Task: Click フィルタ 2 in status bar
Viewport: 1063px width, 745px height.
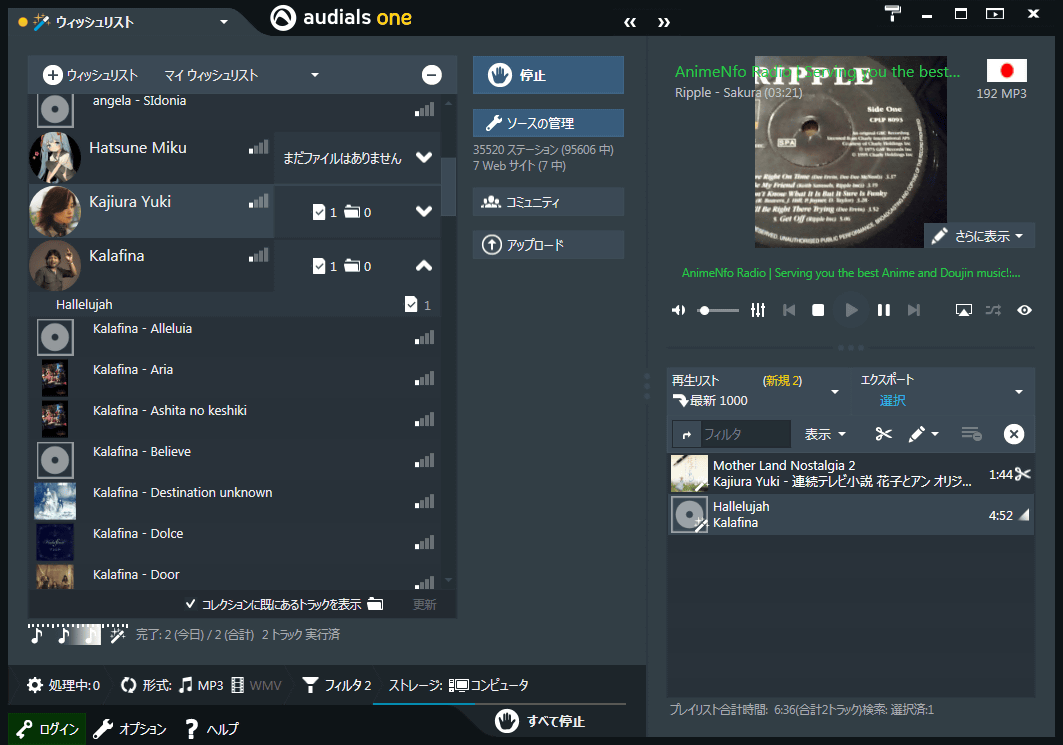Action: [337, 685]
